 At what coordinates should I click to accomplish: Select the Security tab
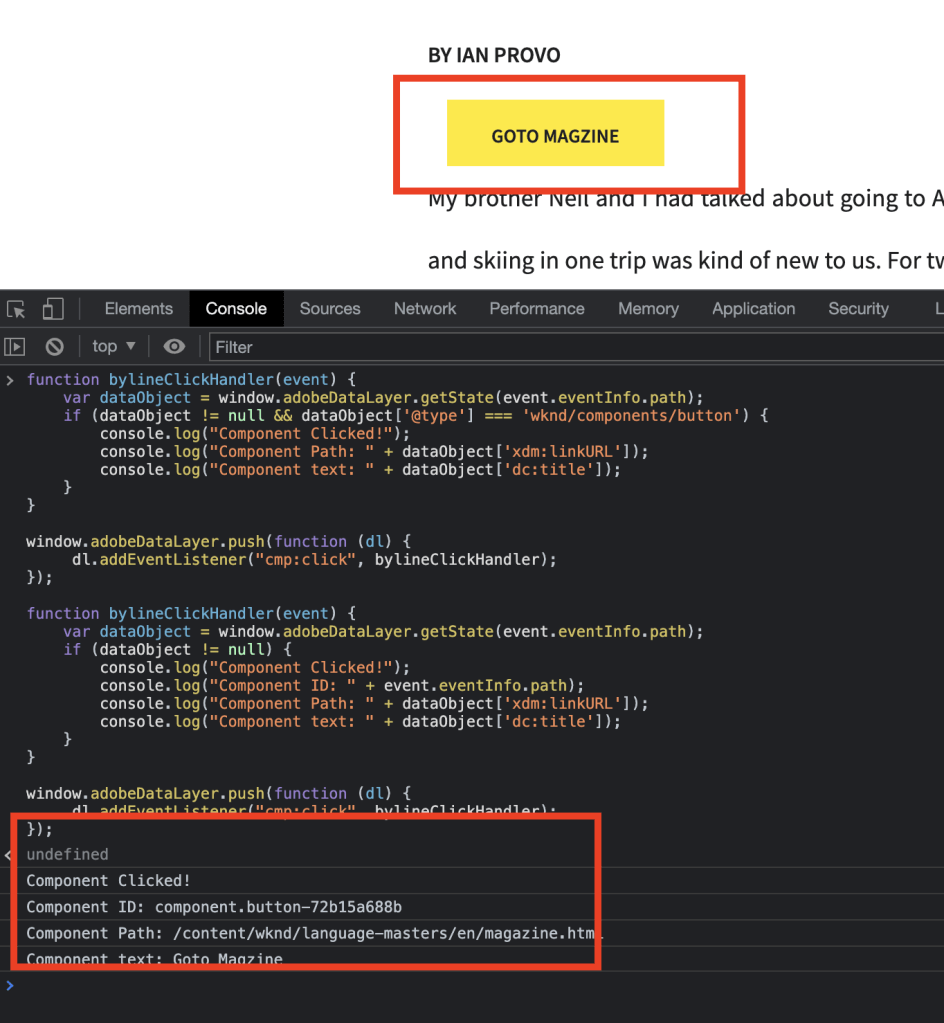coord(858,309)
